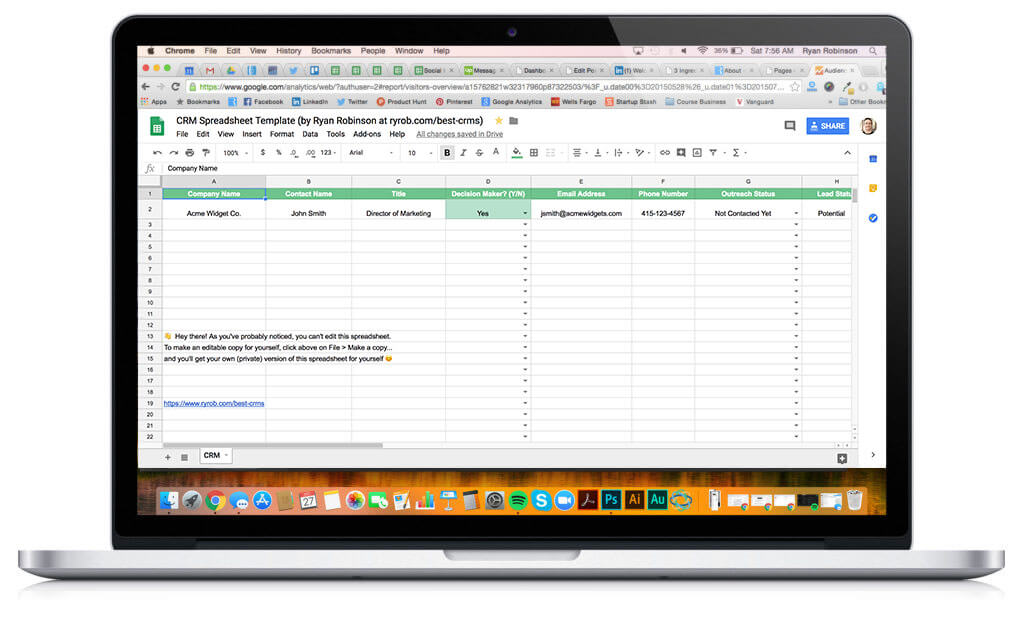
Task: Create a filter using the filter icon
Action: coord(712,152)
